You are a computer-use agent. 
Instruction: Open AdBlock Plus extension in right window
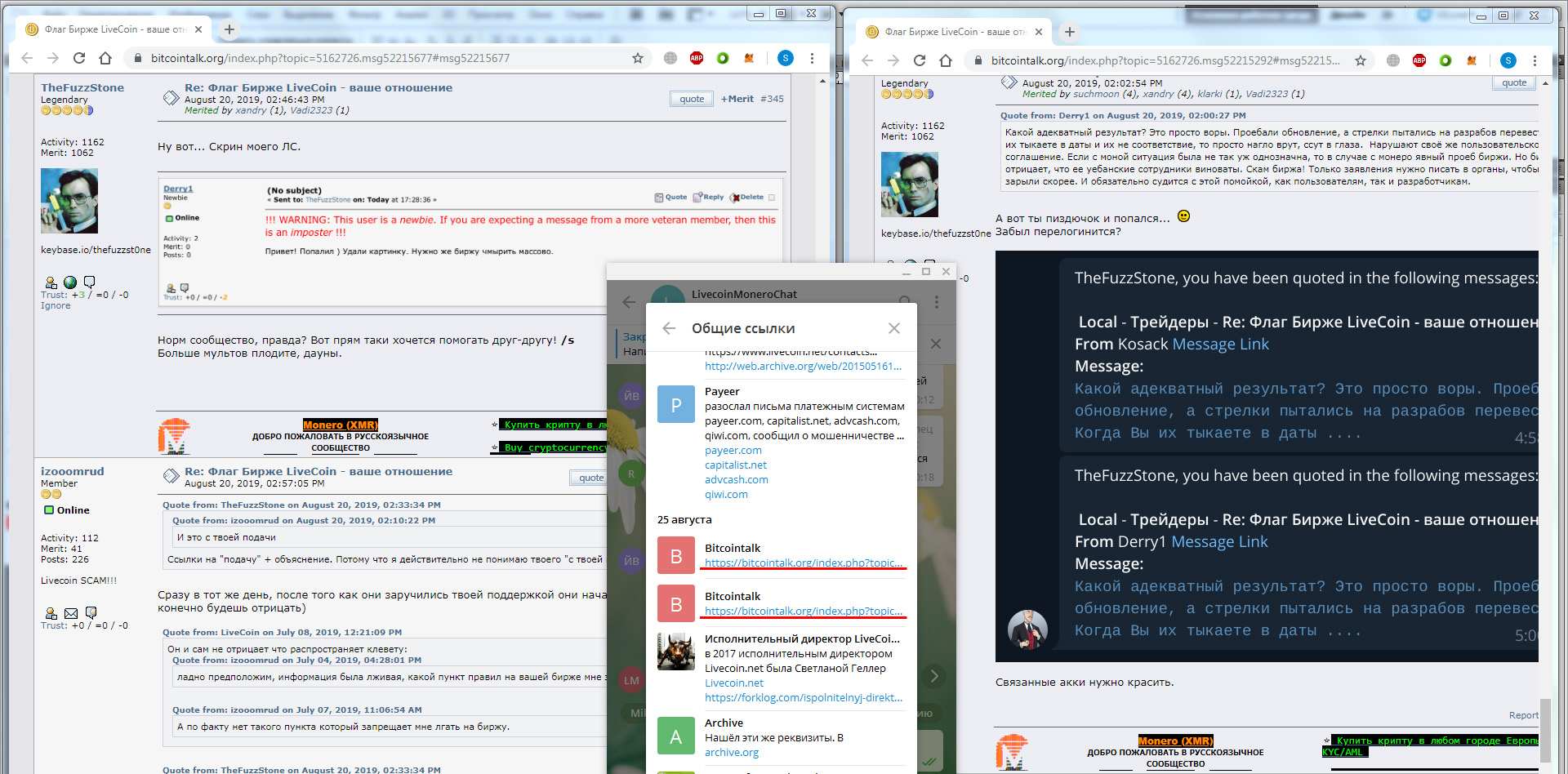1419,60
